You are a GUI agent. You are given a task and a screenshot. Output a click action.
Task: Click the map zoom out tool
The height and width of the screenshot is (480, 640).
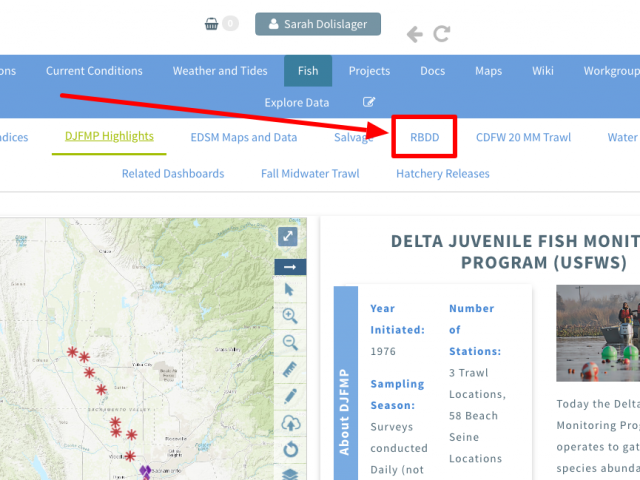point(290,342)
